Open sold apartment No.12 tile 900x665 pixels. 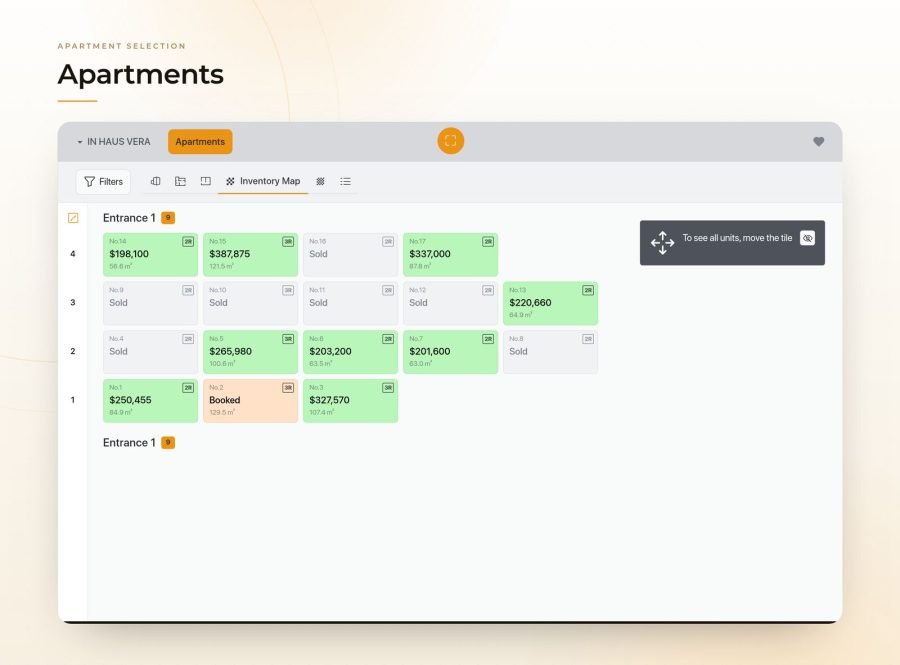click(451, 303)
